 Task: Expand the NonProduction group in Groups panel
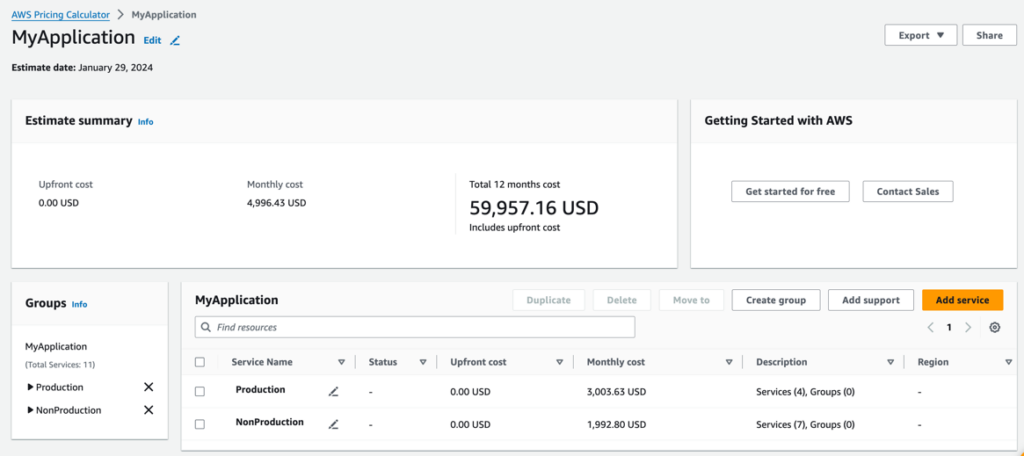[30, 410]
